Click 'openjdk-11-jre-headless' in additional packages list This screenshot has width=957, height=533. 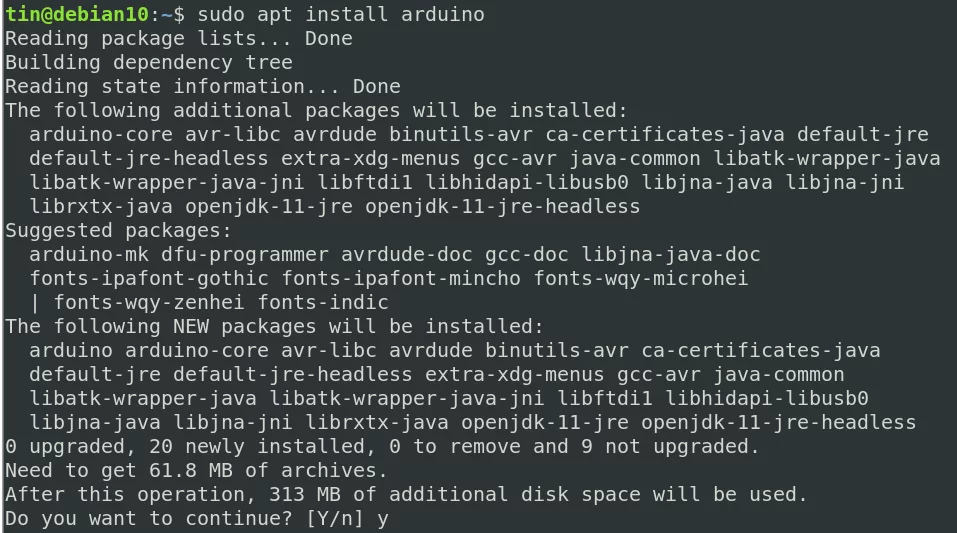[502, 206]
